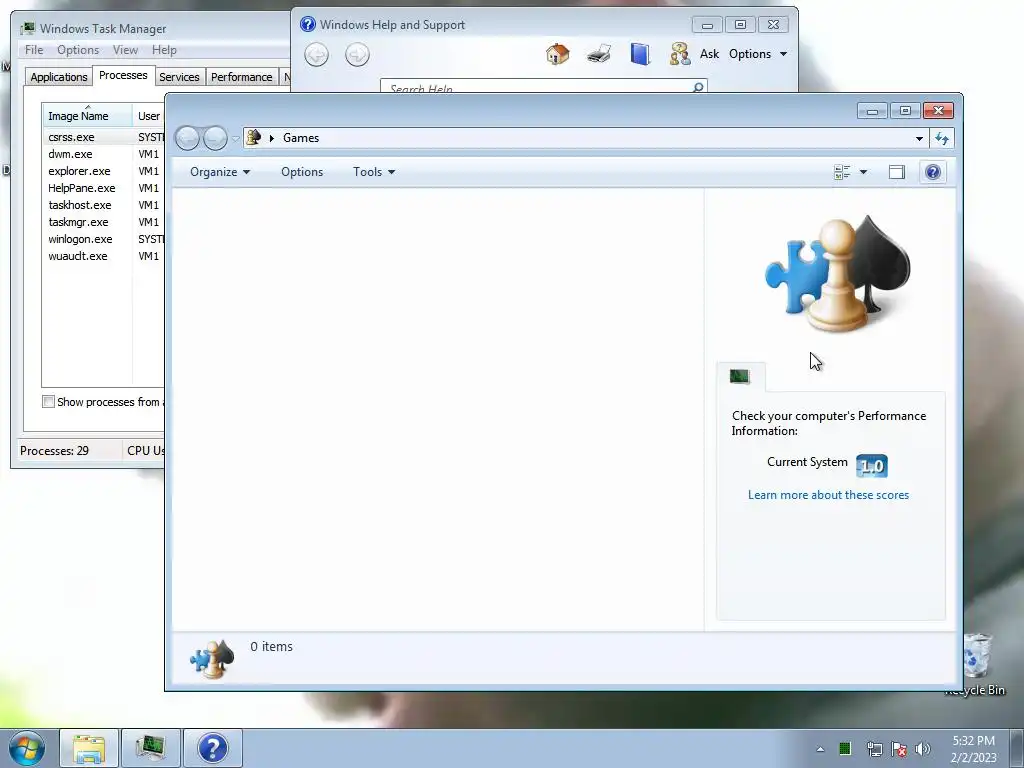Switch to the Applications tab
This screenshot has width=1024, height=768.
[x=59, y=77]
